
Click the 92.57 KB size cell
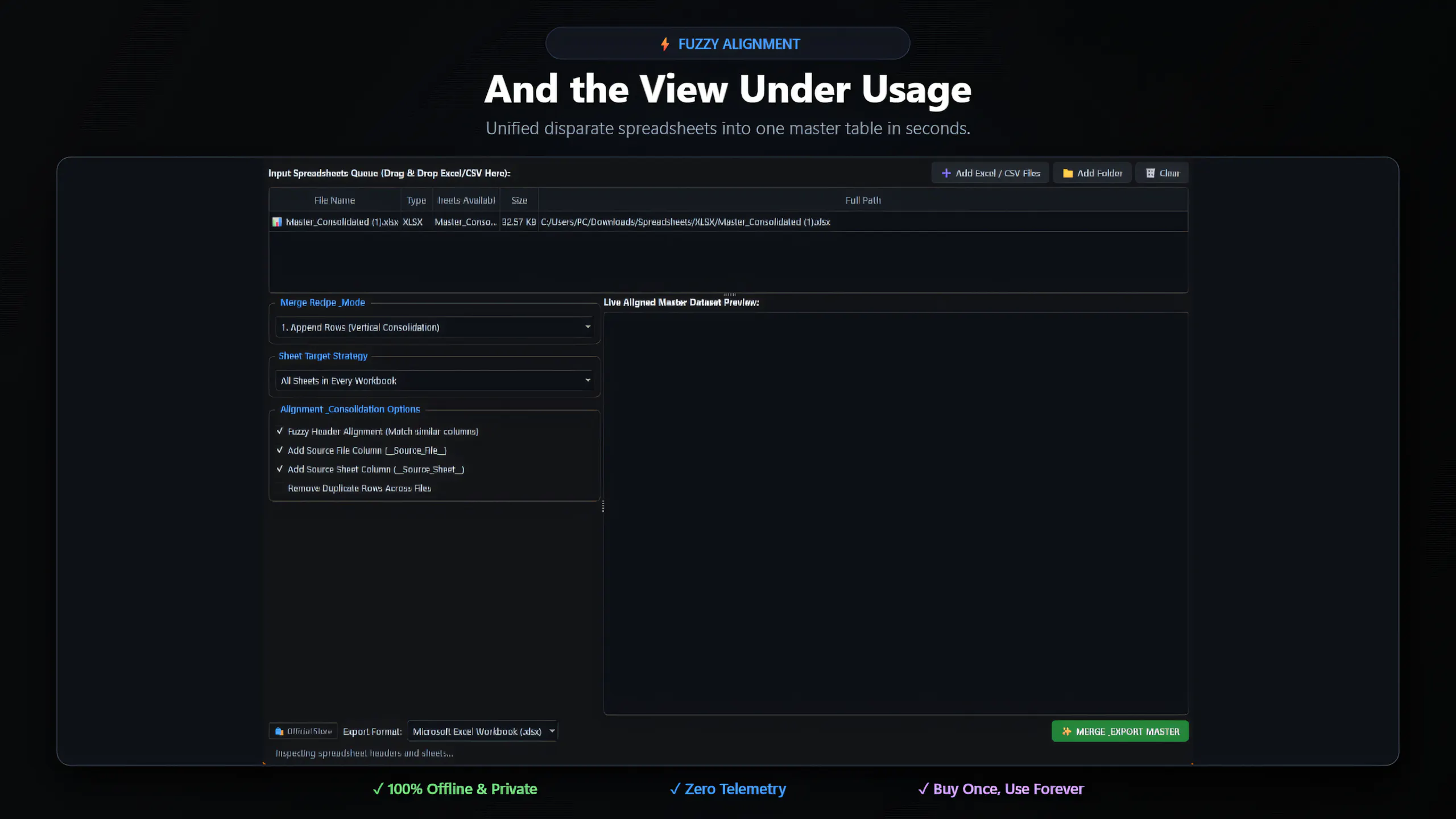click(x=519, y=222)
